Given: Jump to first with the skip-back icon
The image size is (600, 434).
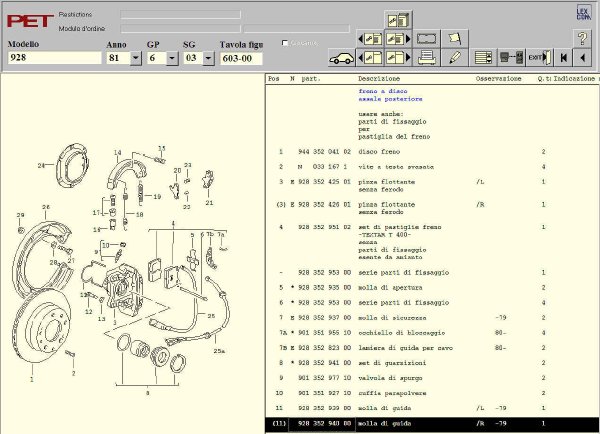Looking at the screenshot, I should [563, 58].
